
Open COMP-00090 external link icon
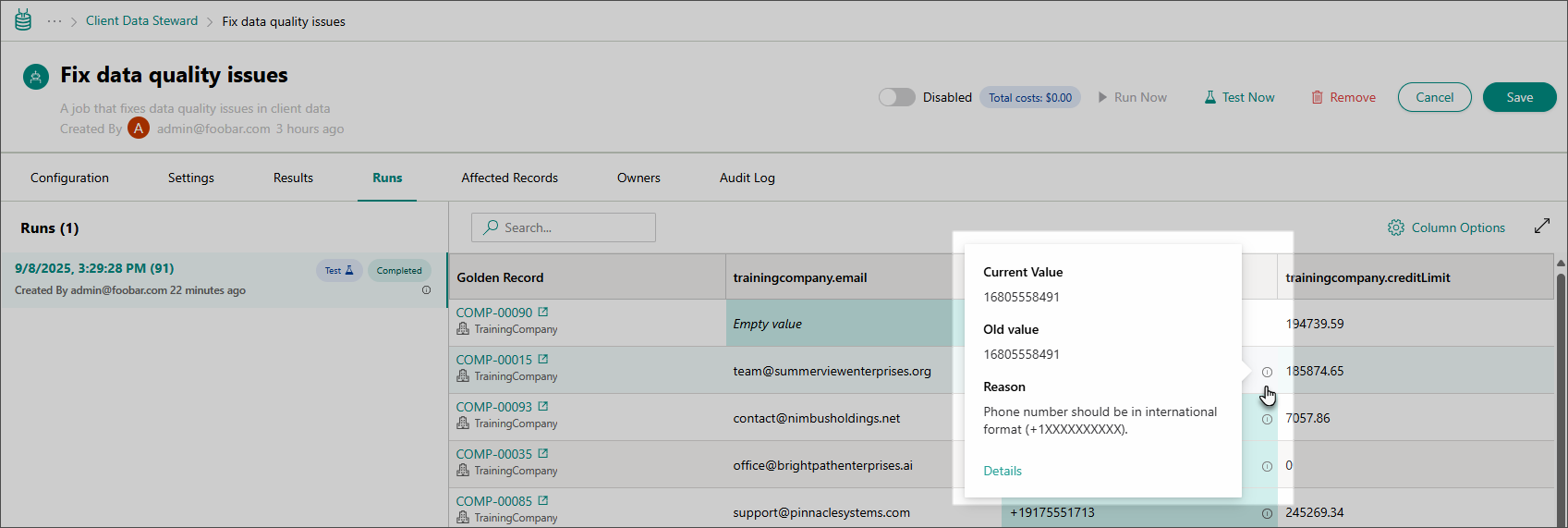pyautogui.click(x=543, y=313)
